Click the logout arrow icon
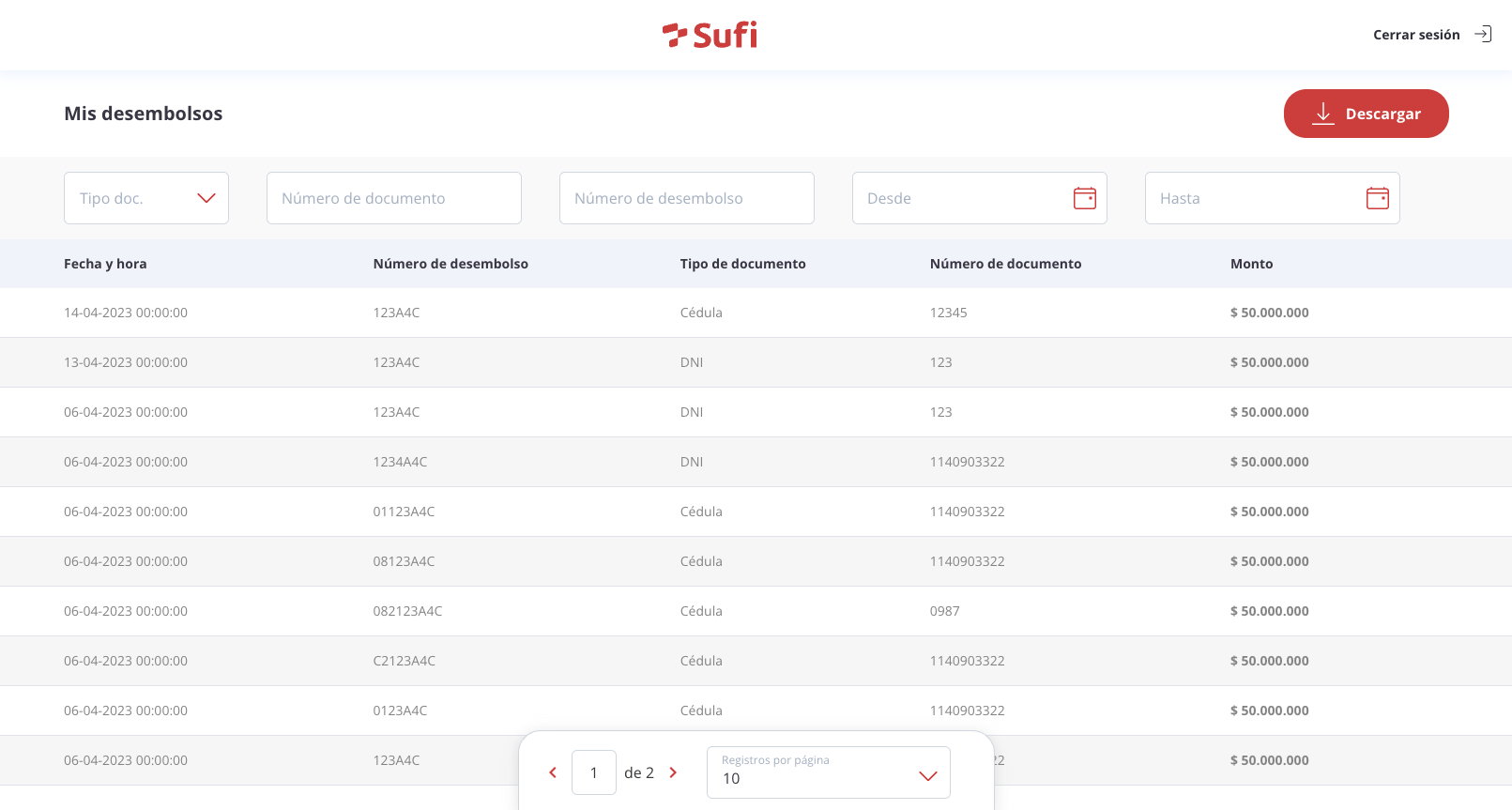 pos(1483,34)
